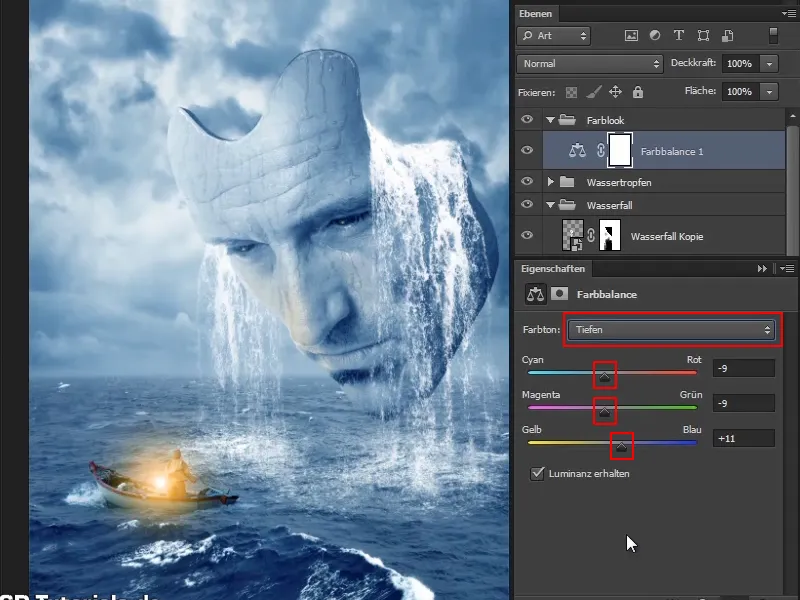Screen dimensions: 800x600
Task: Click link icon of Wasserfall Kopie mask
Action: [x=591, y=235]
